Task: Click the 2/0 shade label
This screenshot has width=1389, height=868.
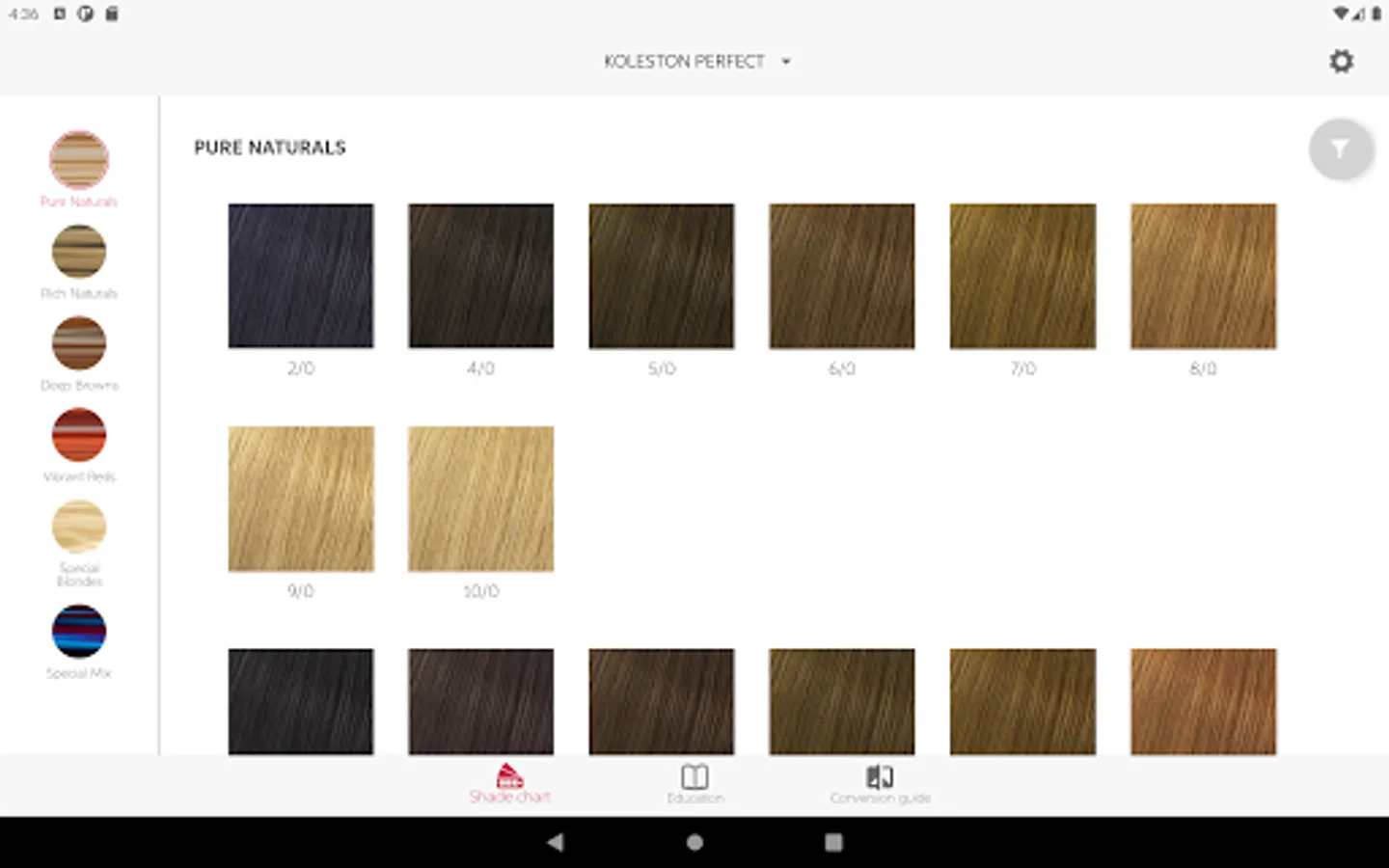Action: (301, 368)
